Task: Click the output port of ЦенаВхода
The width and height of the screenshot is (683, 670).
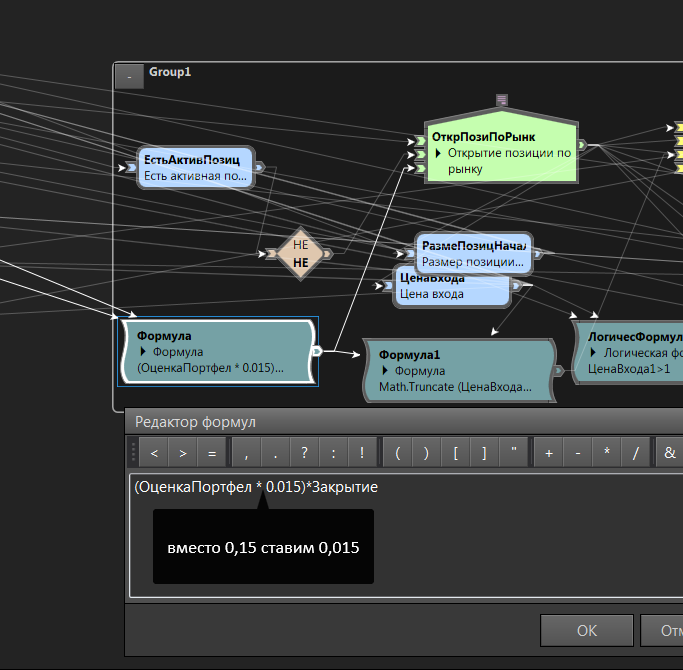Action: 516,286
